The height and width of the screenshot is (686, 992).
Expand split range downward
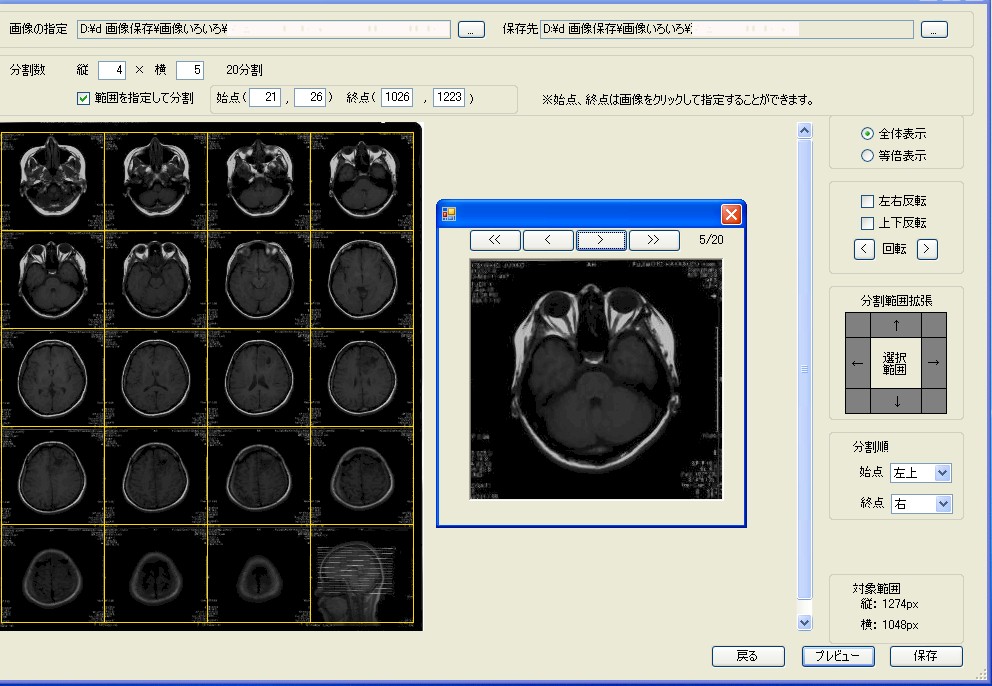(x=896, y=402)
